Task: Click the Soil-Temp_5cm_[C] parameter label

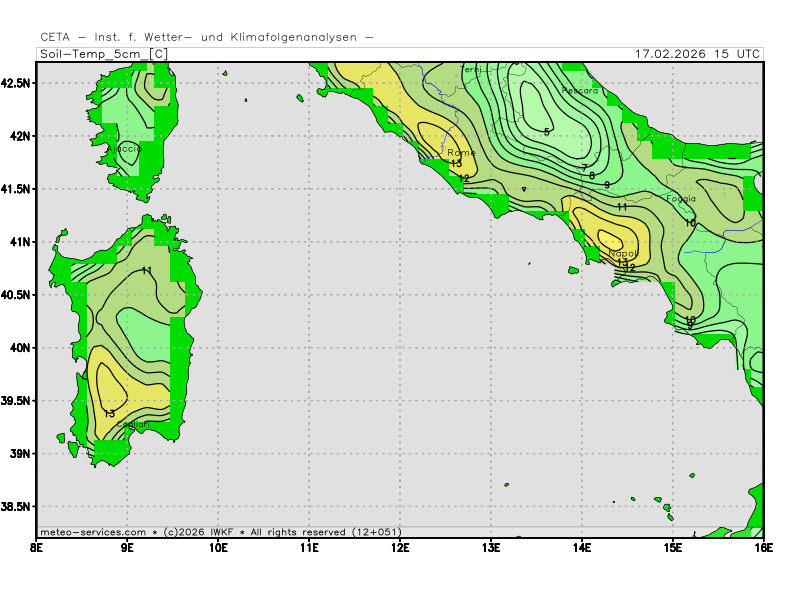Action: tap(103, 53)
